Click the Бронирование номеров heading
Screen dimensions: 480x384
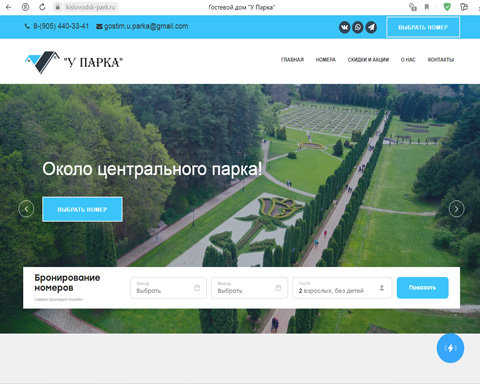pyautogui.click(x=67, y=283)
